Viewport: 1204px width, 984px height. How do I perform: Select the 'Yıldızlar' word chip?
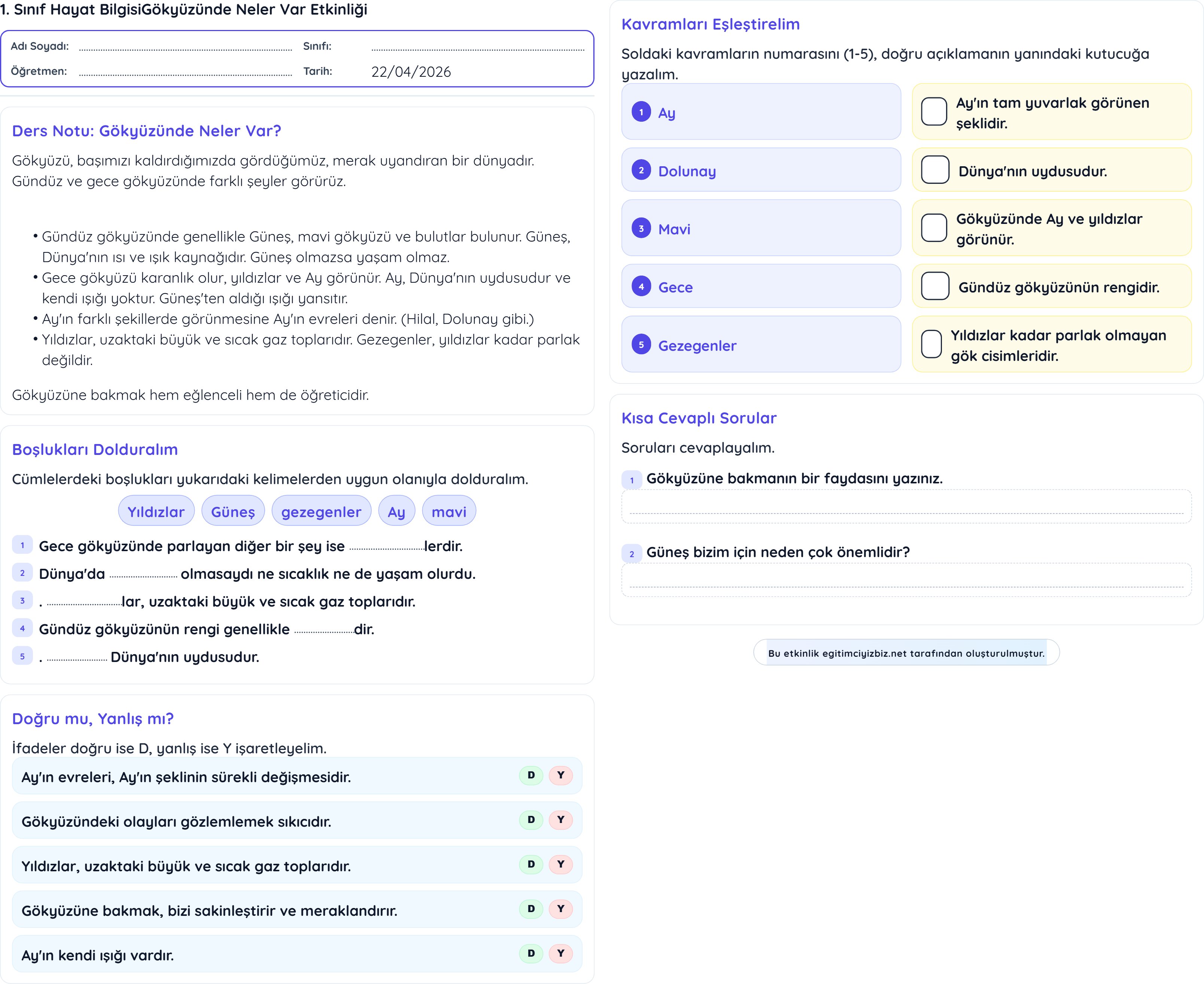pos(156,511)
